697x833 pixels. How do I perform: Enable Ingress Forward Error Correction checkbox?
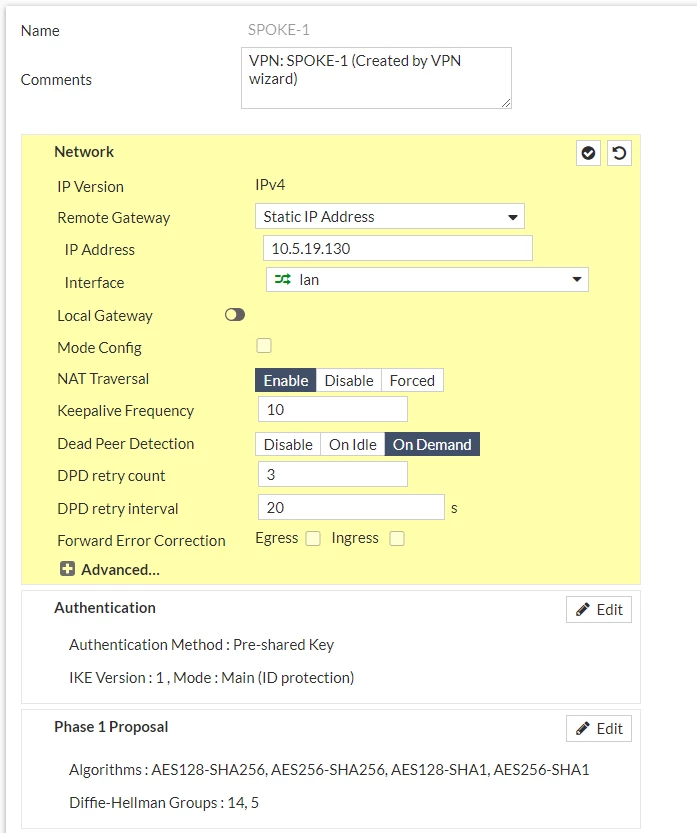pos(397,539)
